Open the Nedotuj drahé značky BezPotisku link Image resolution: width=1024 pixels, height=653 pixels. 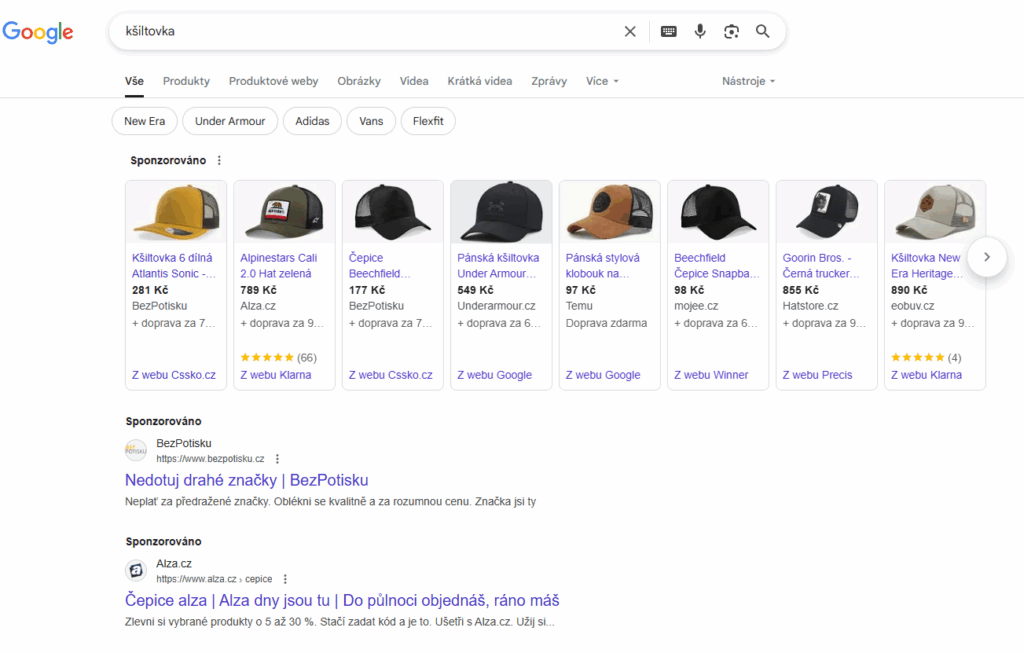(x=247, y=480)
